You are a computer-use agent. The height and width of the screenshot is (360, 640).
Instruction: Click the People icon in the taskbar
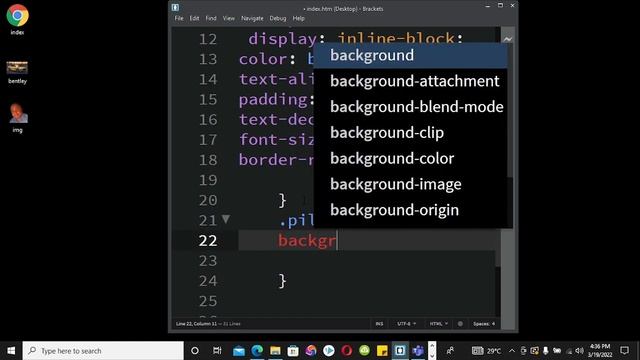(x=450, y=351)
